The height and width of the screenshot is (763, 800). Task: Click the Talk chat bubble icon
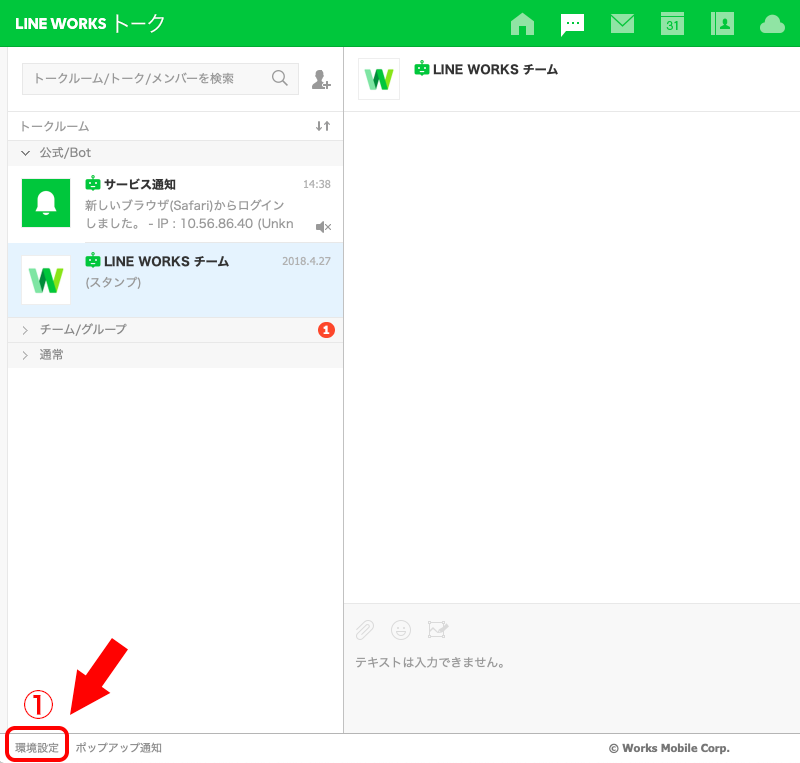(572, 24)
